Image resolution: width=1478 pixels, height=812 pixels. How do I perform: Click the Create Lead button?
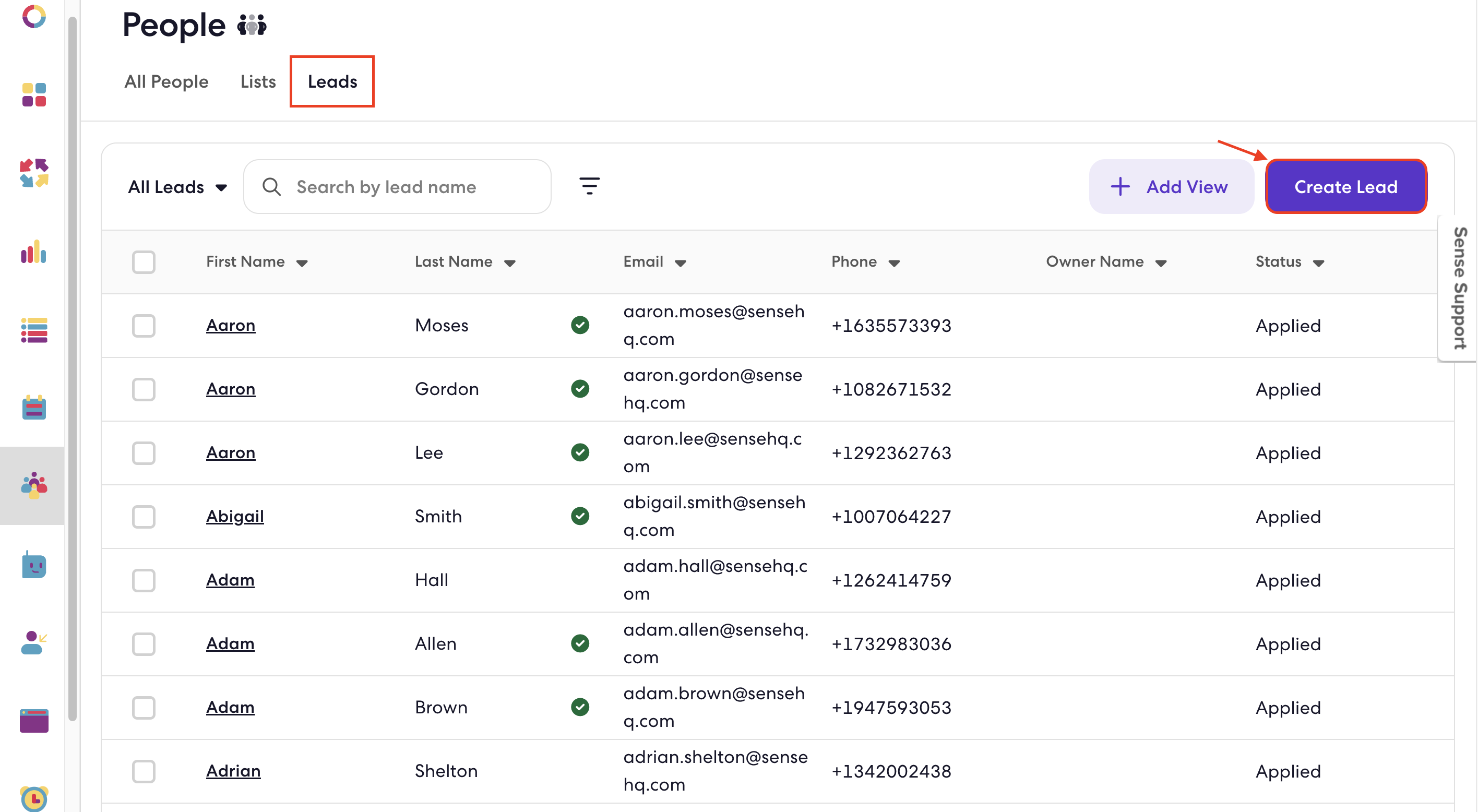[1346, 186]
